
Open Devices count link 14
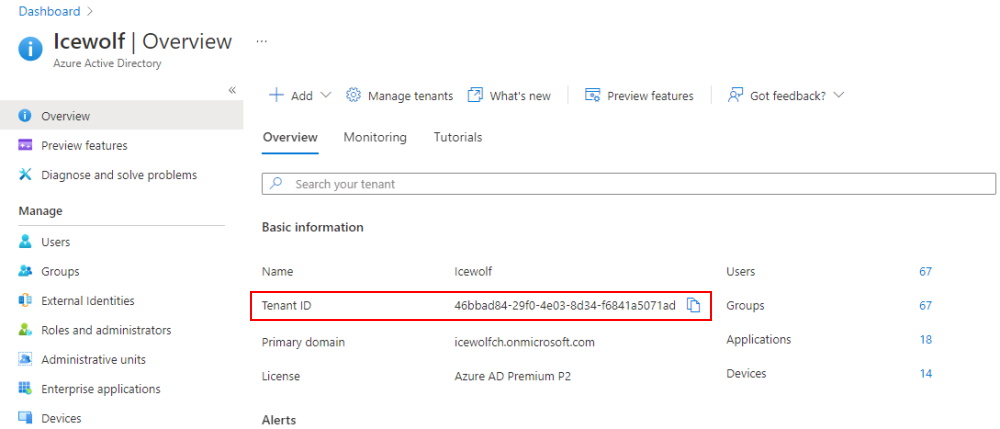[x=925, y=373]
